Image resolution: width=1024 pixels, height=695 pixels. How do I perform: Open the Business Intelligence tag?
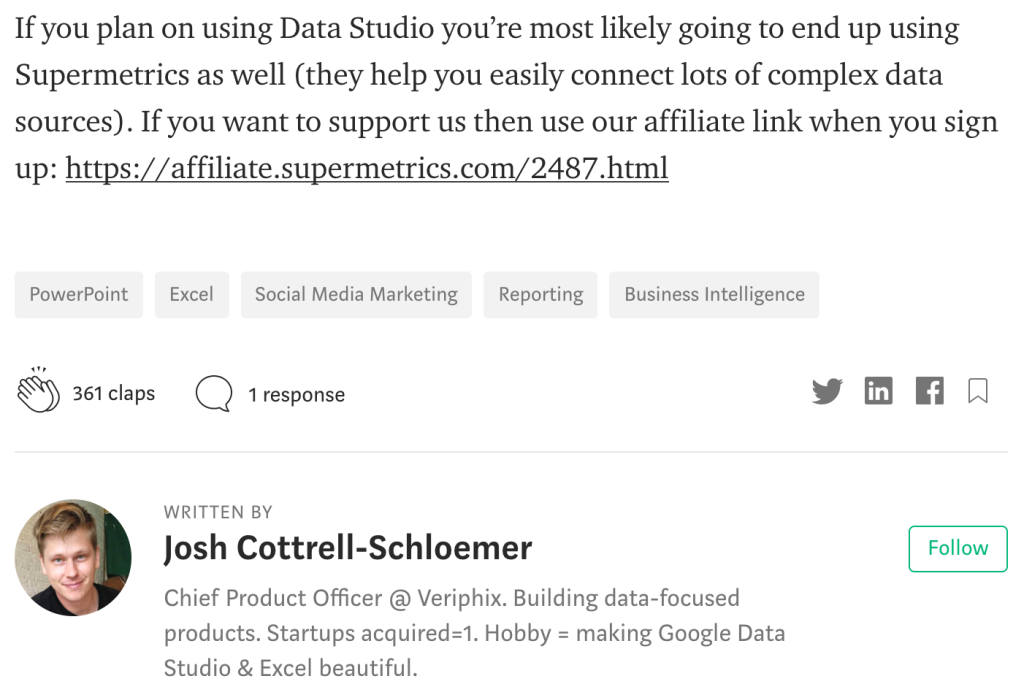click(x=714, y=295)
